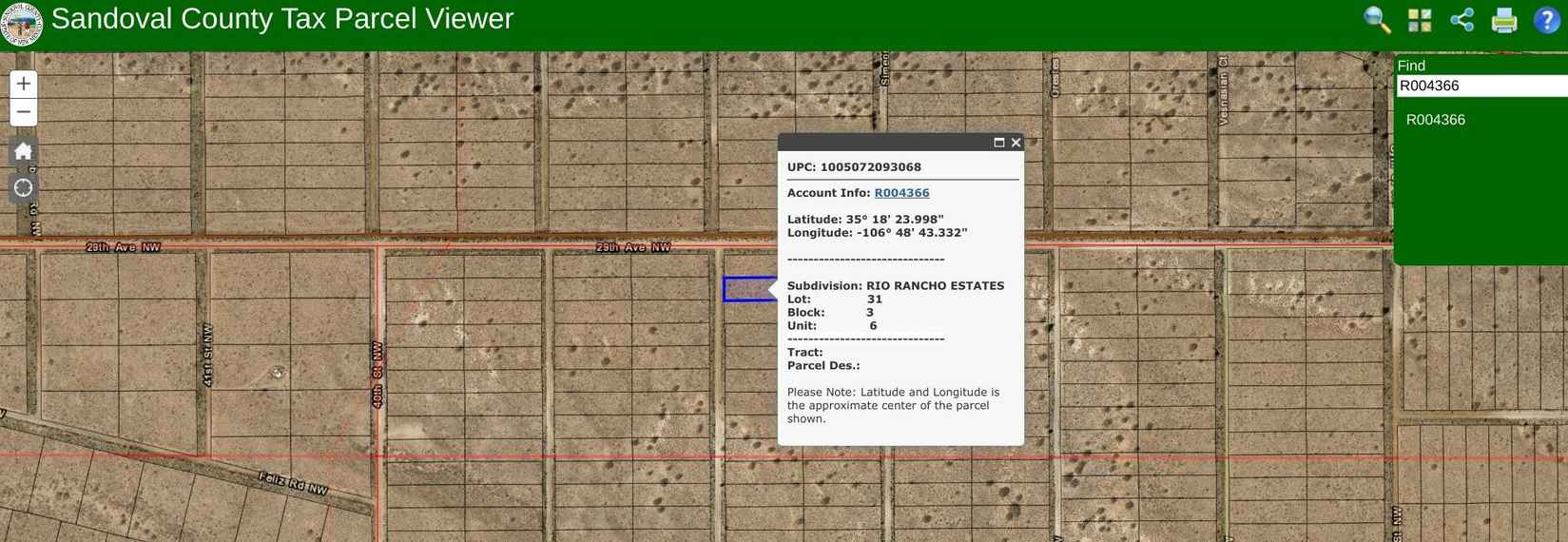
Task: Activate the find my location button
Action: [24, 187]
